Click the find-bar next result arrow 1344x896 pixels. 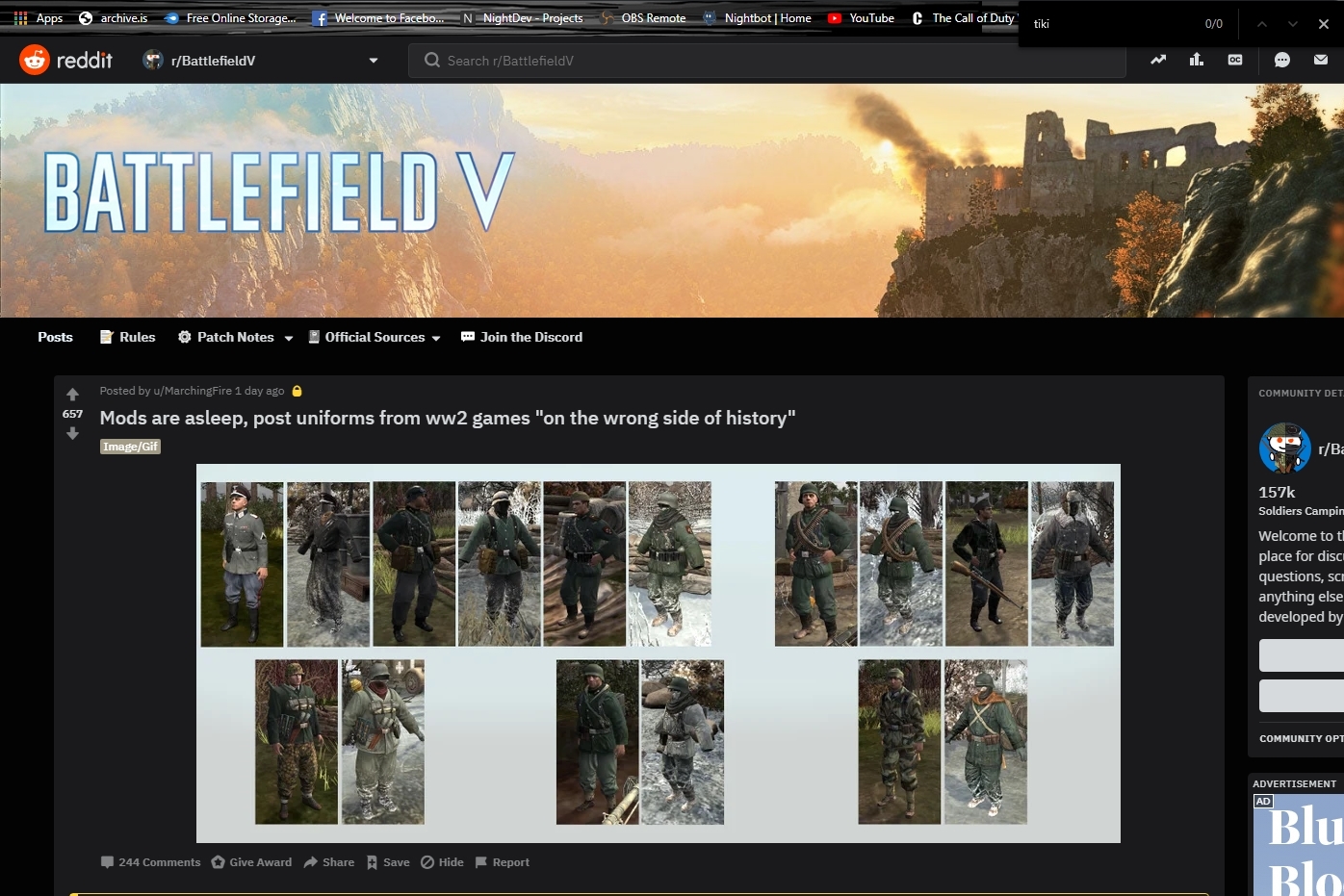pyautogui.click(x=1293, y=24)
